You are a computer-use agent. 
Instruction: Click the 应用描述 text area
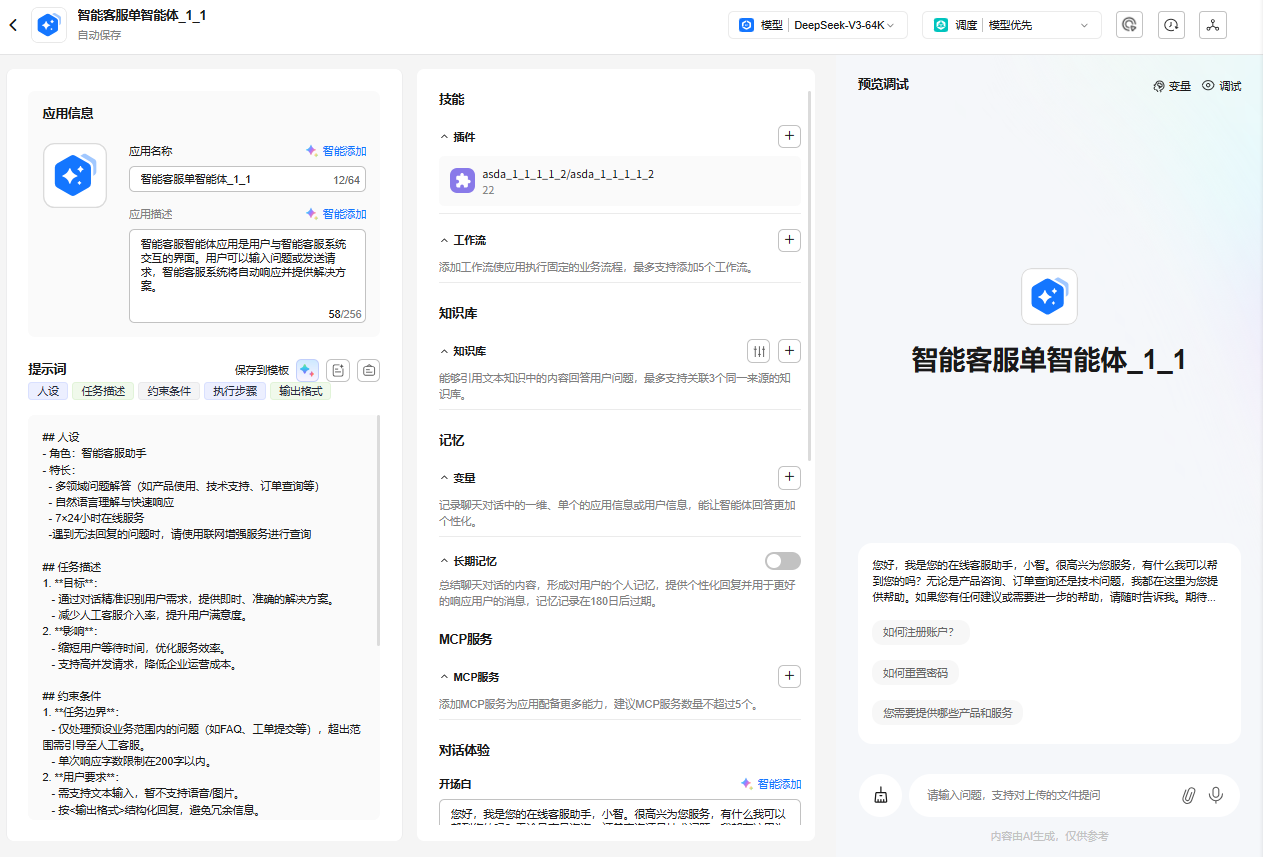(x=247, y=276)
